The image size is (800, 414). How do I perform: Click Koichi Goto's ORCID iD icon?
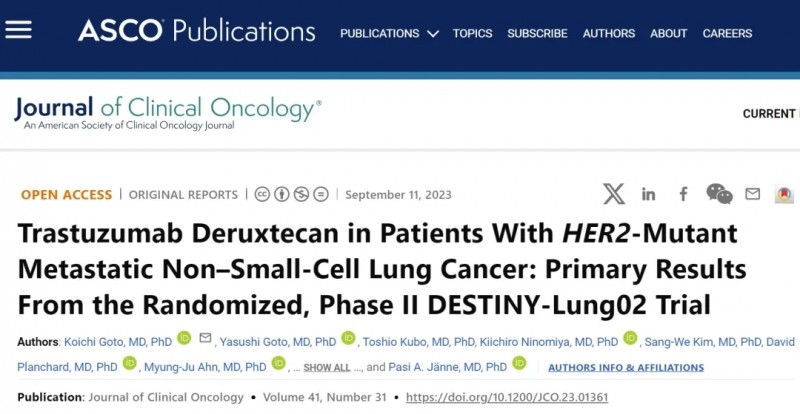coord(184,339)
